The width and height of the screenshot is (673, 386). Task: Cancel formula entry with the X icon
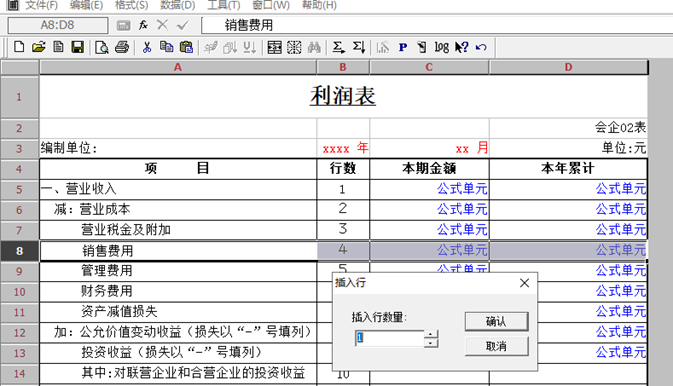click(162, 25)
